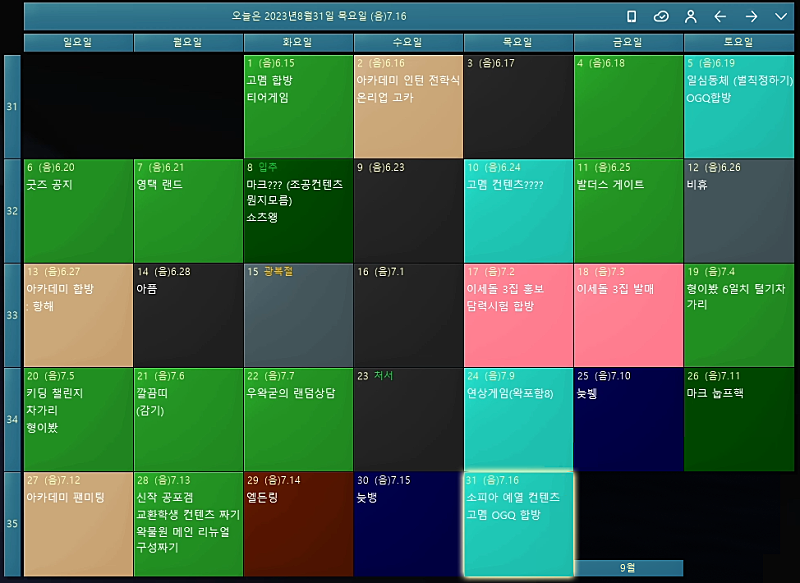The height and width of the screenshot is (583, 800).
Task: Select week 33 row number
Action: click(12, 315)
